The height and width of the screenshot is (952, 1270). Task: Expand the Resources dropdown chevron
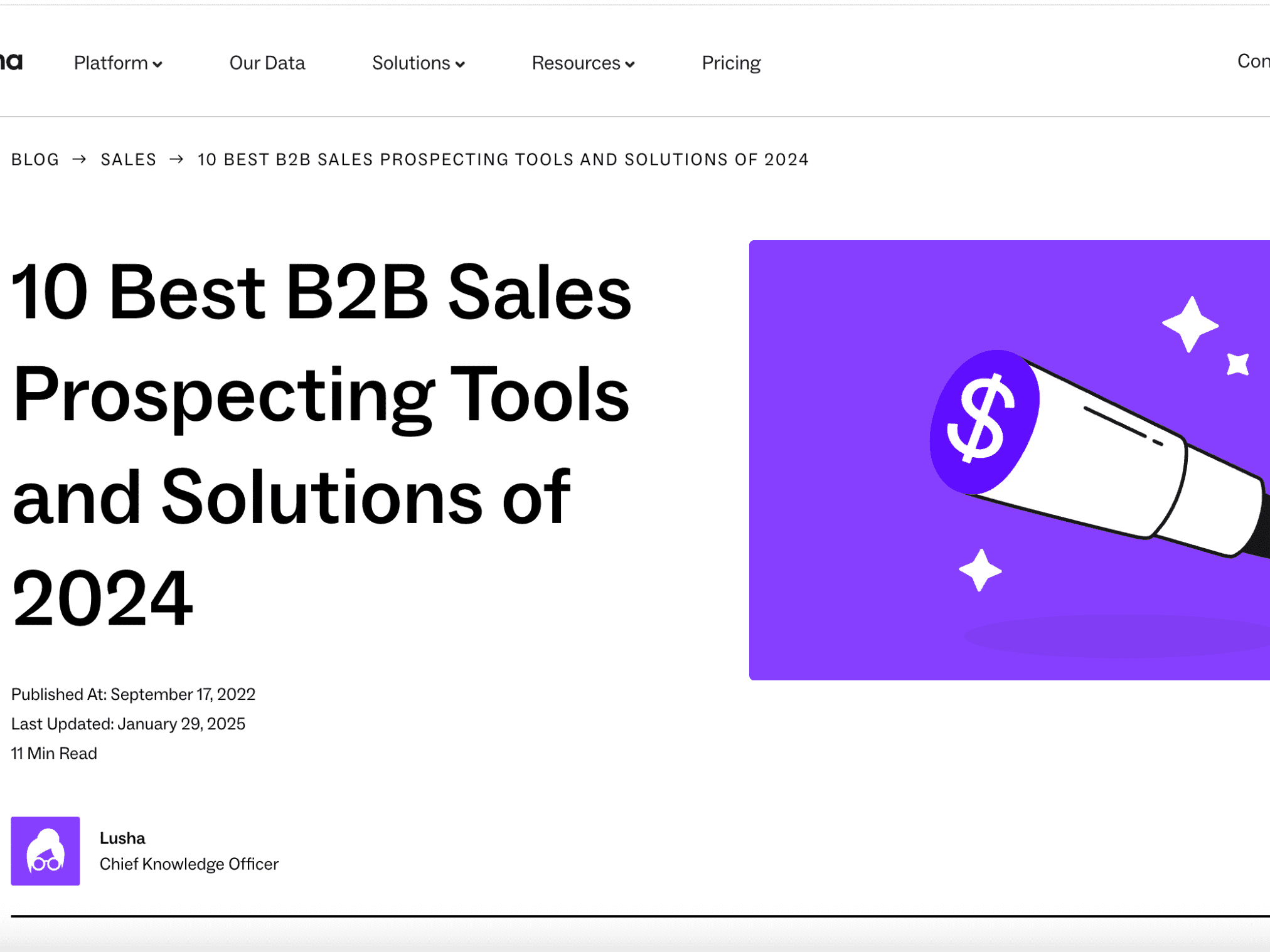pos(630,65)
